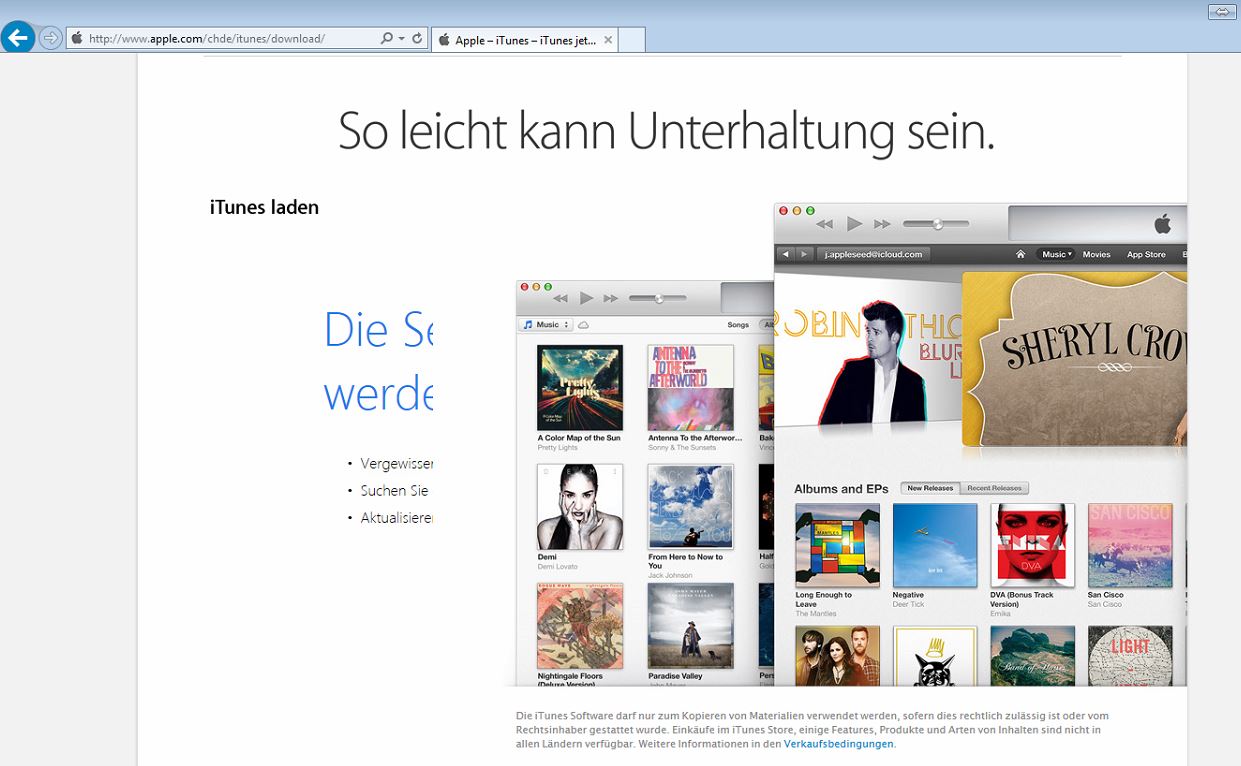1241x766 pixels.
Task: Click the Apple site icon in address bar
Action: [77, 39]
